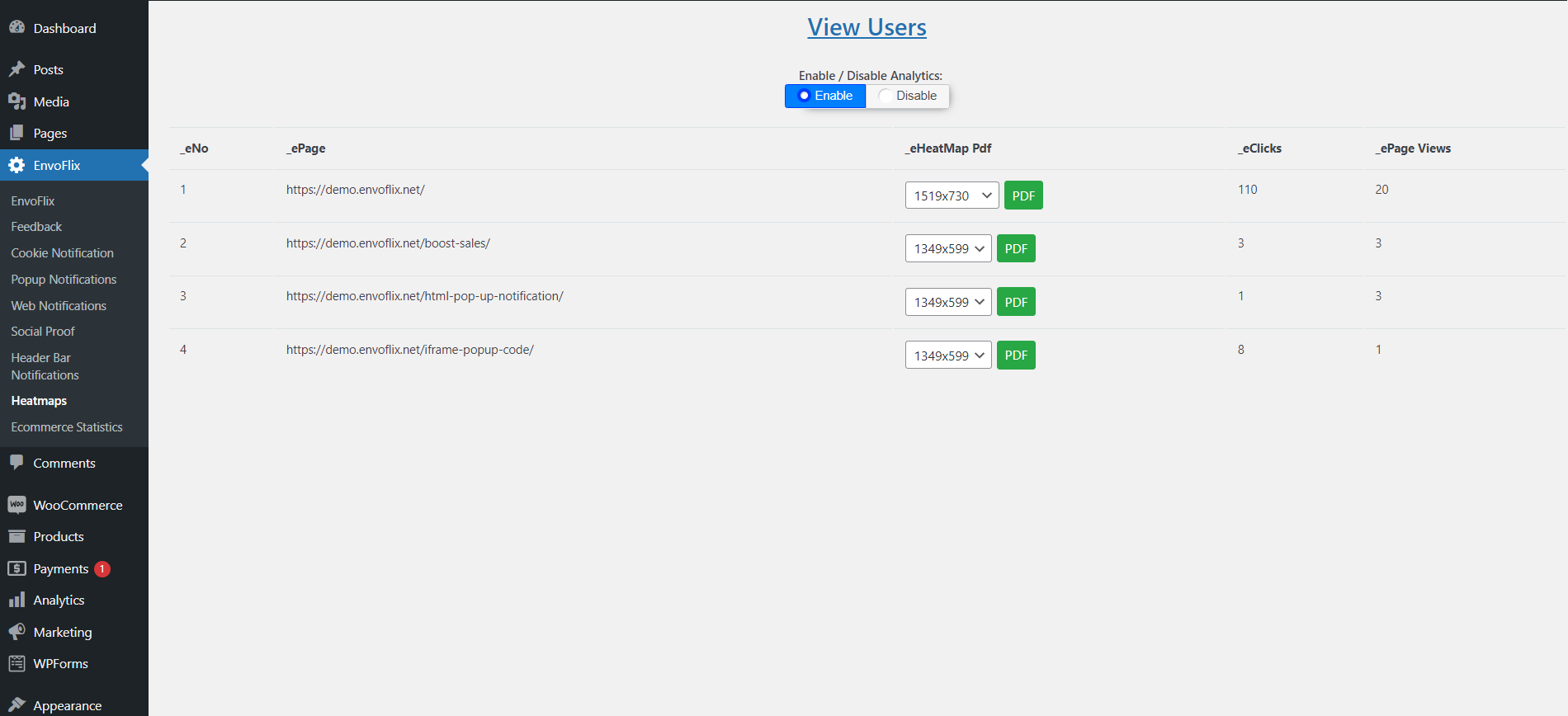Open the 1519x730 resolution dropdown
Screen dimensions: 1568x716
pyautogui.click(x=952, y=195)
